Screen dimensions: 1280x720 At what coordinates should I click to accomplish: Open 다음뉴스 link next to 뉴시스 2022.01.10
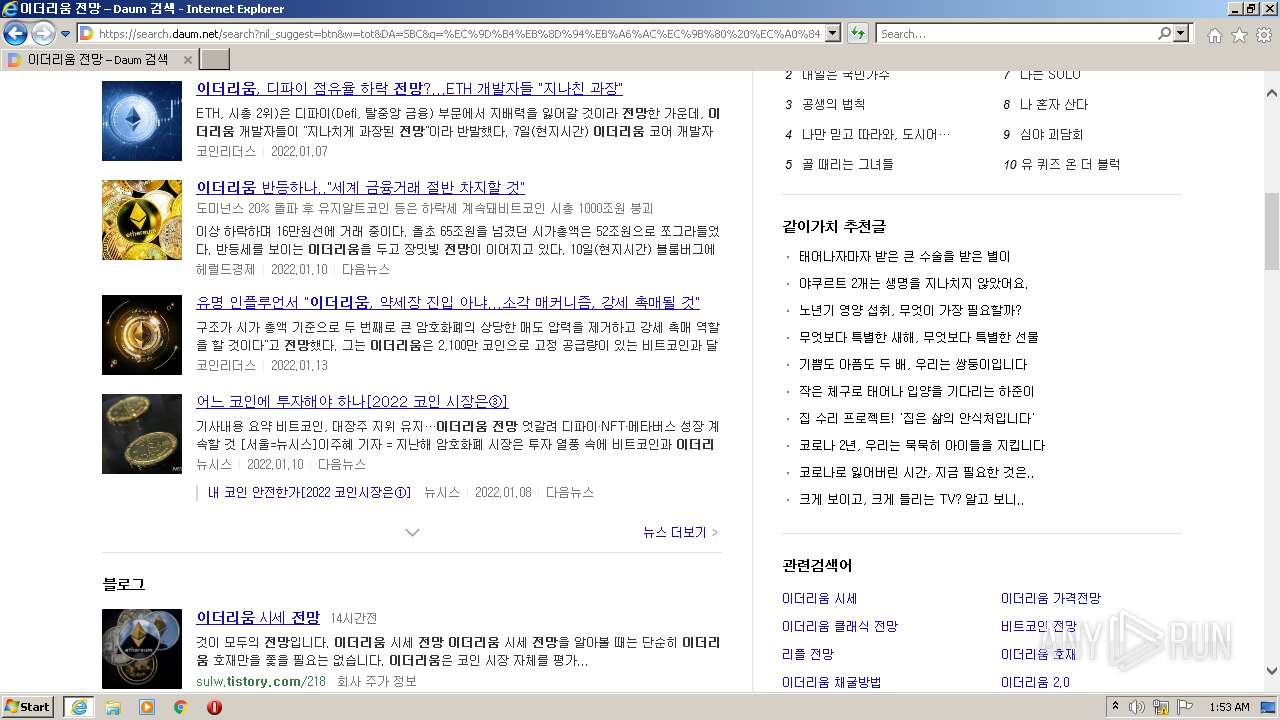[342, 464]
